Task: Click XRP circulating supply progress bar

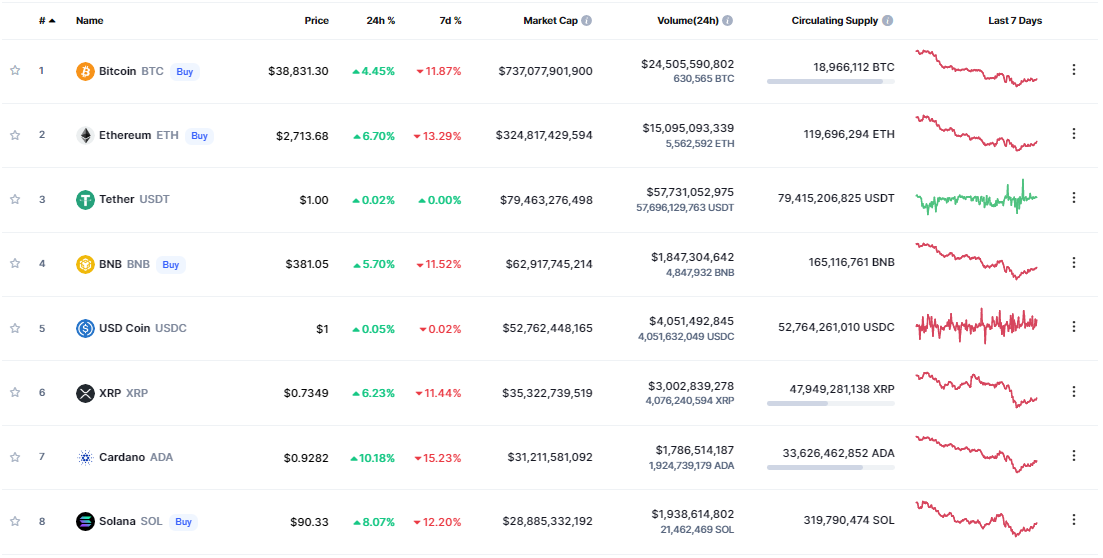Action: pos(831,404)
